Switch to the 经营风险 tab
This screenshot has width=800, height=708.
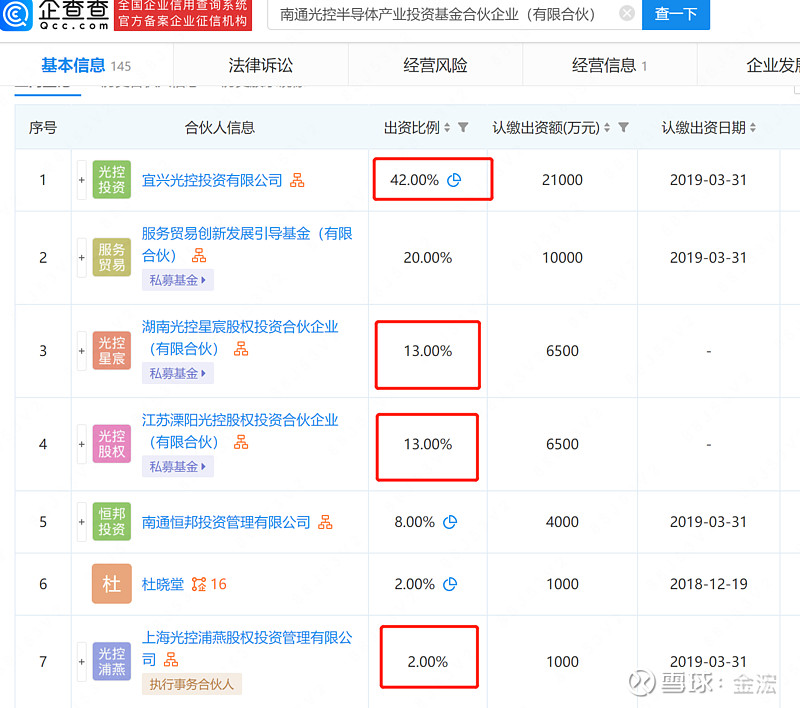click(x=435, y=65)
